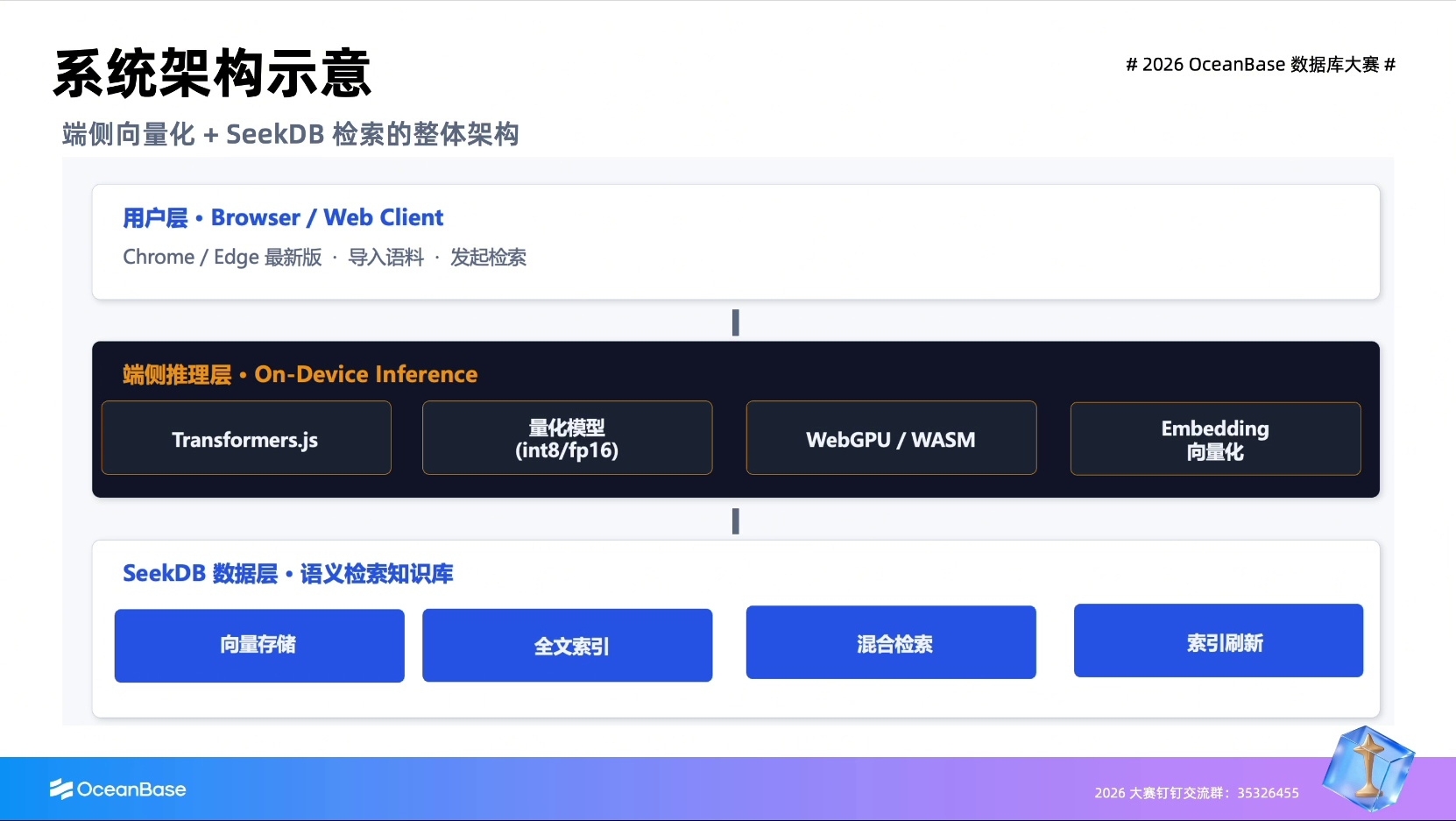Click the text '发起检索'
Image resolution: width=1456 pixels, height=821 pixels.
[488, 257]
